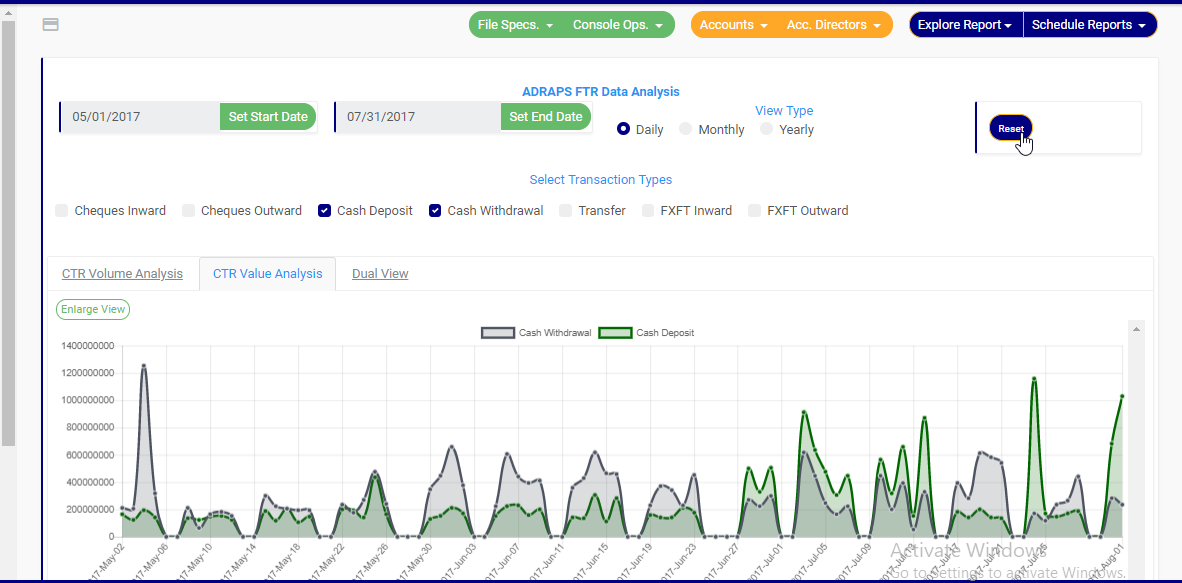Select the Monthly view type
Viewport: 1182px width, 583px height.
tap(686, 129)
